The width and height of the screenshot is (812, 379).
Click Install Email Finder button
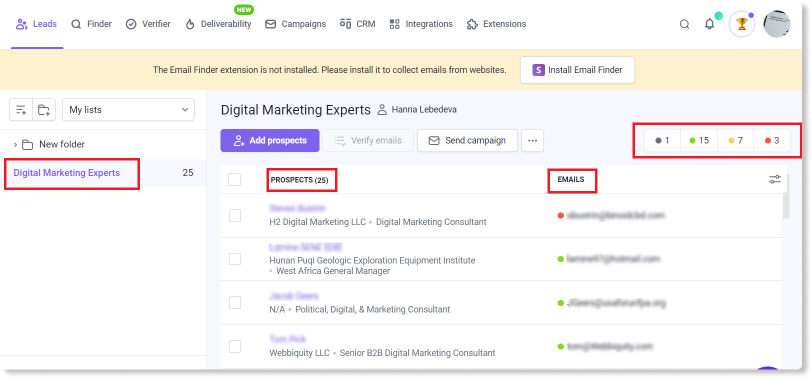click(x=577, y=70)
